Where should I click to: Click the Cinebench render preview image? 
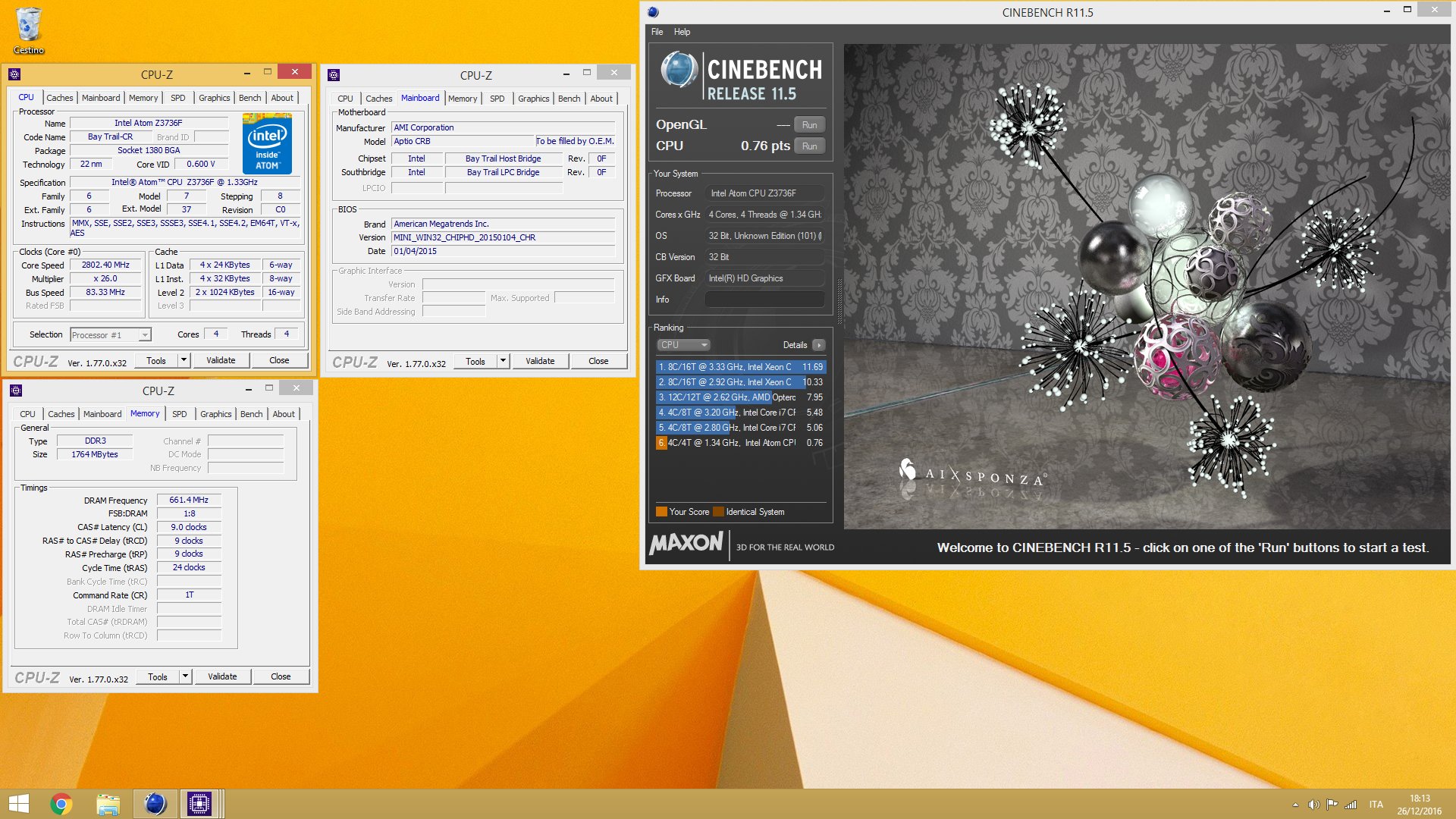[x=1147, y=287]
